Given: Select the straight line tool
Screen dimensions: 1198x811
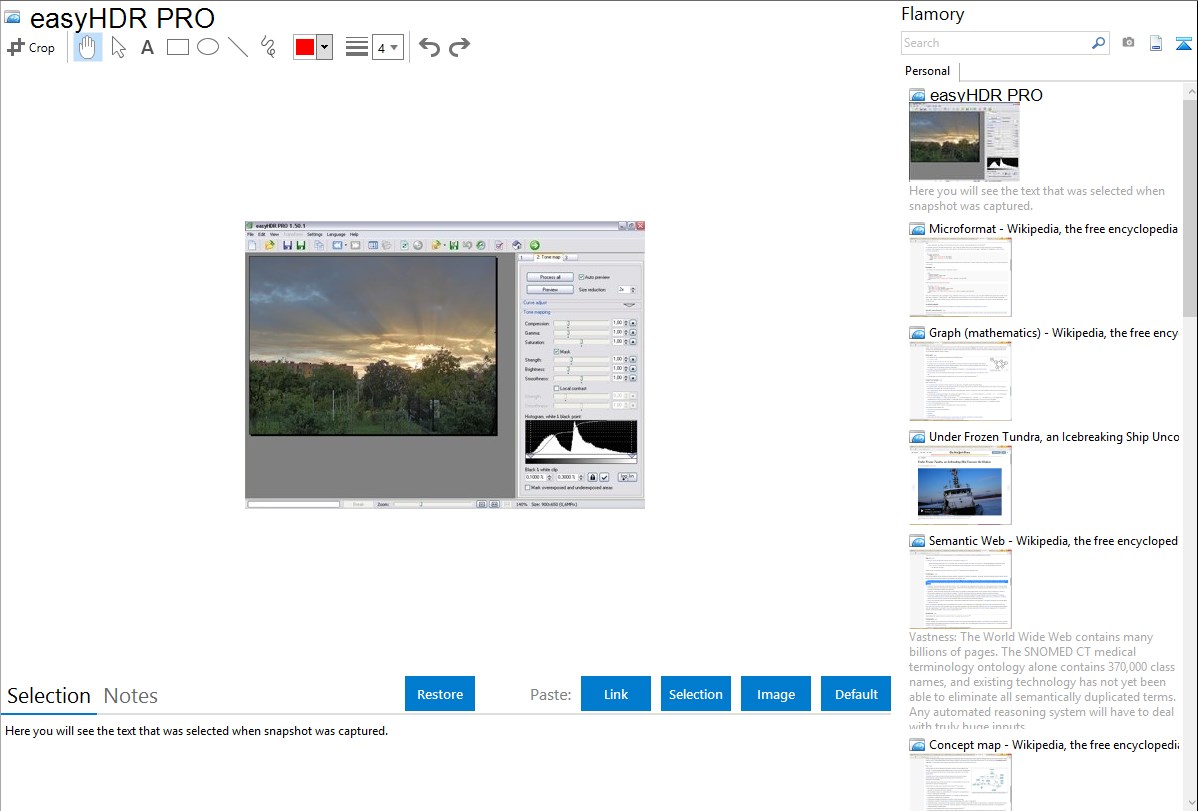Looking at the screenshot, I should (238, 47).
